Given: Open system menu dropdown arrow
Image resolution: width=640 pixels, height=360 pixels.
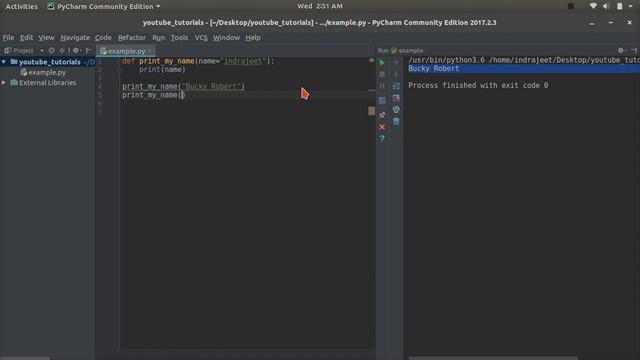Looking at the screenshot, I should [631, 6].
